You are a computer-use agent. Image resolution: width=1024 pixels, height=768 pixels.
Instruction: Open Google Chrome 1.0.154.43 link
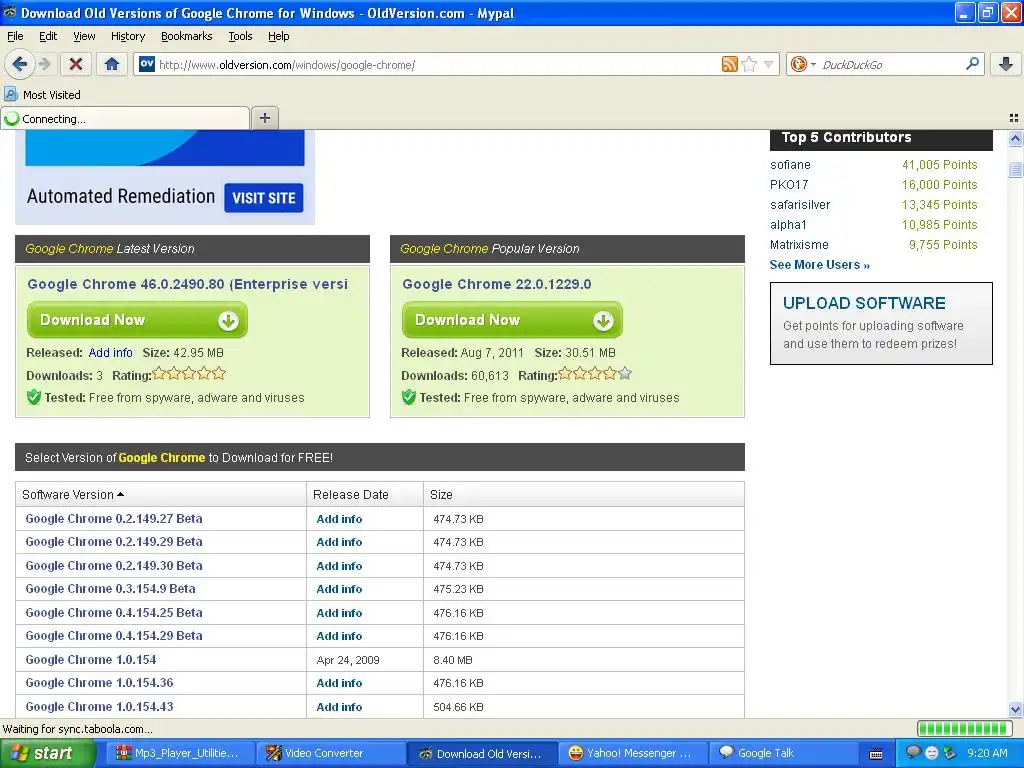(99, 707)
